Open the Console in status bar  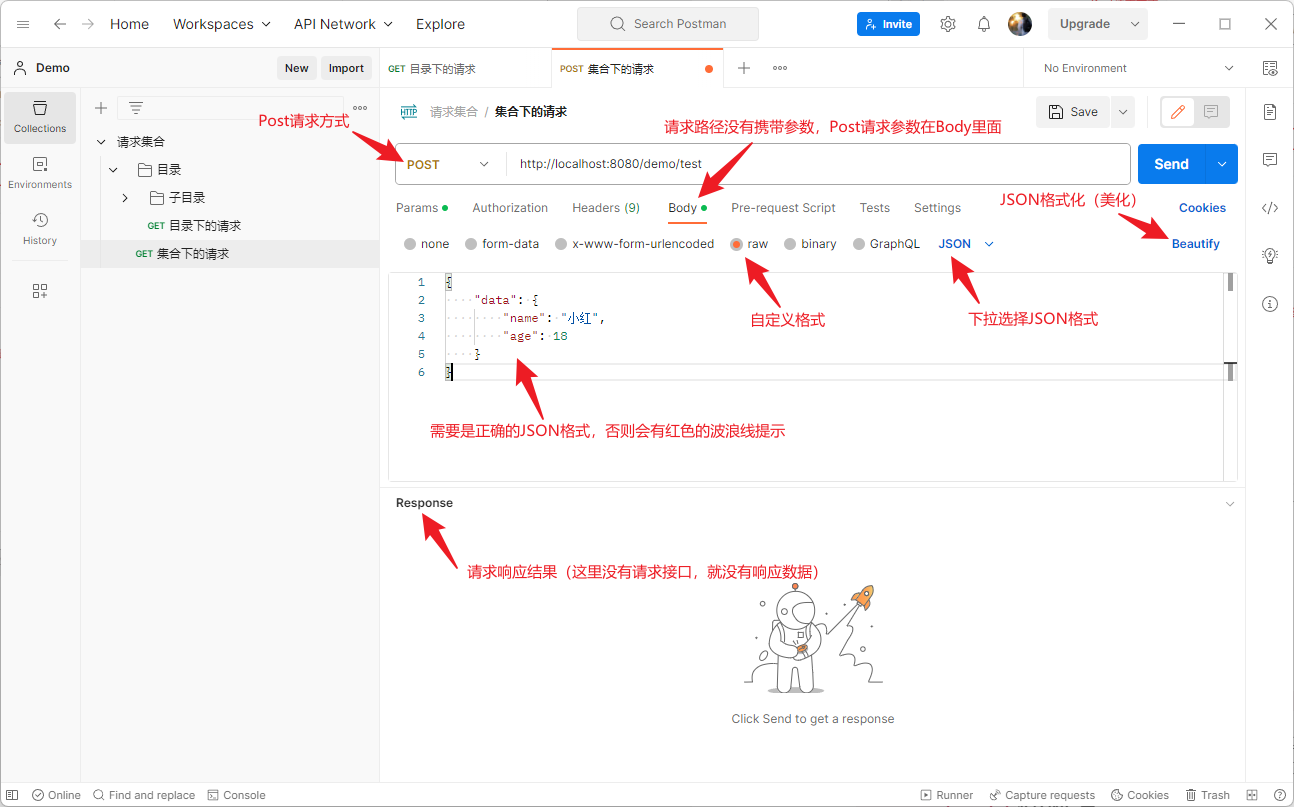[237, 795]
